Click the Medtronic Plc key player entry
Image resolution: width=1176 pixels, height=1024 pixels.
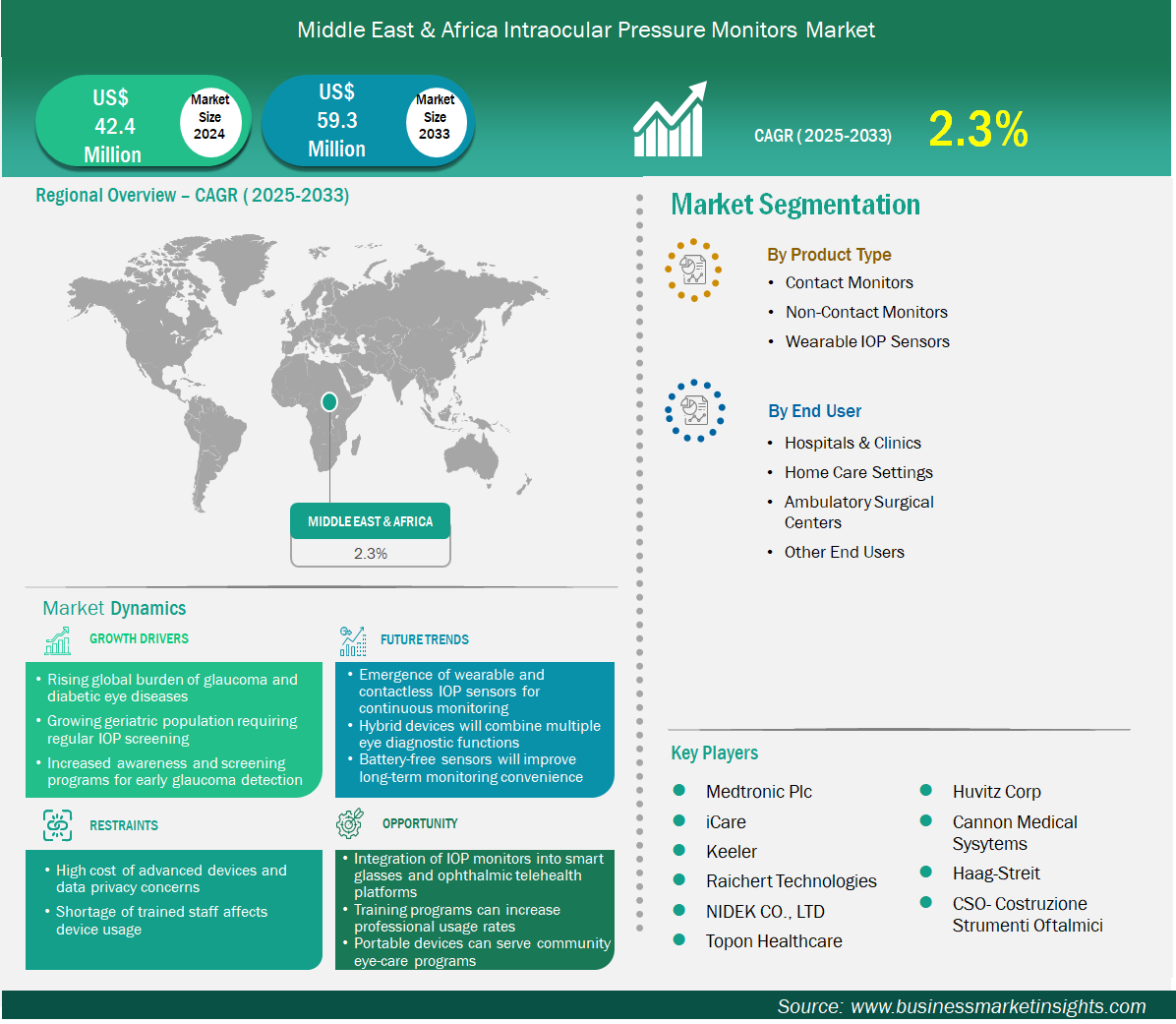click(x=758, y=792)
